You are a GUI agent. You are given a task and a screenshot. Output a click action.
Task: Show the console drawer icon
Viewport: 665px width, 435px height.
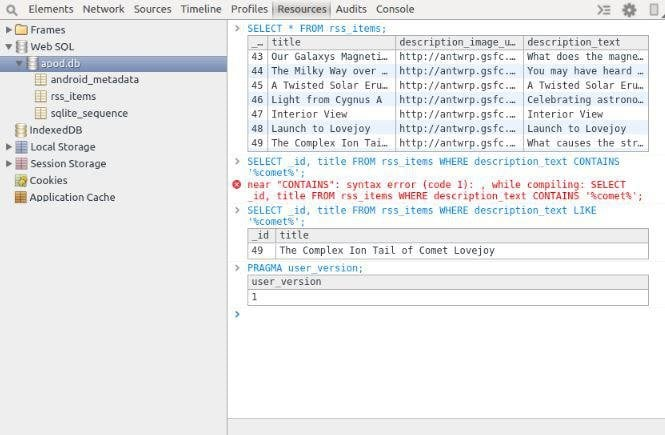(603, 10)
